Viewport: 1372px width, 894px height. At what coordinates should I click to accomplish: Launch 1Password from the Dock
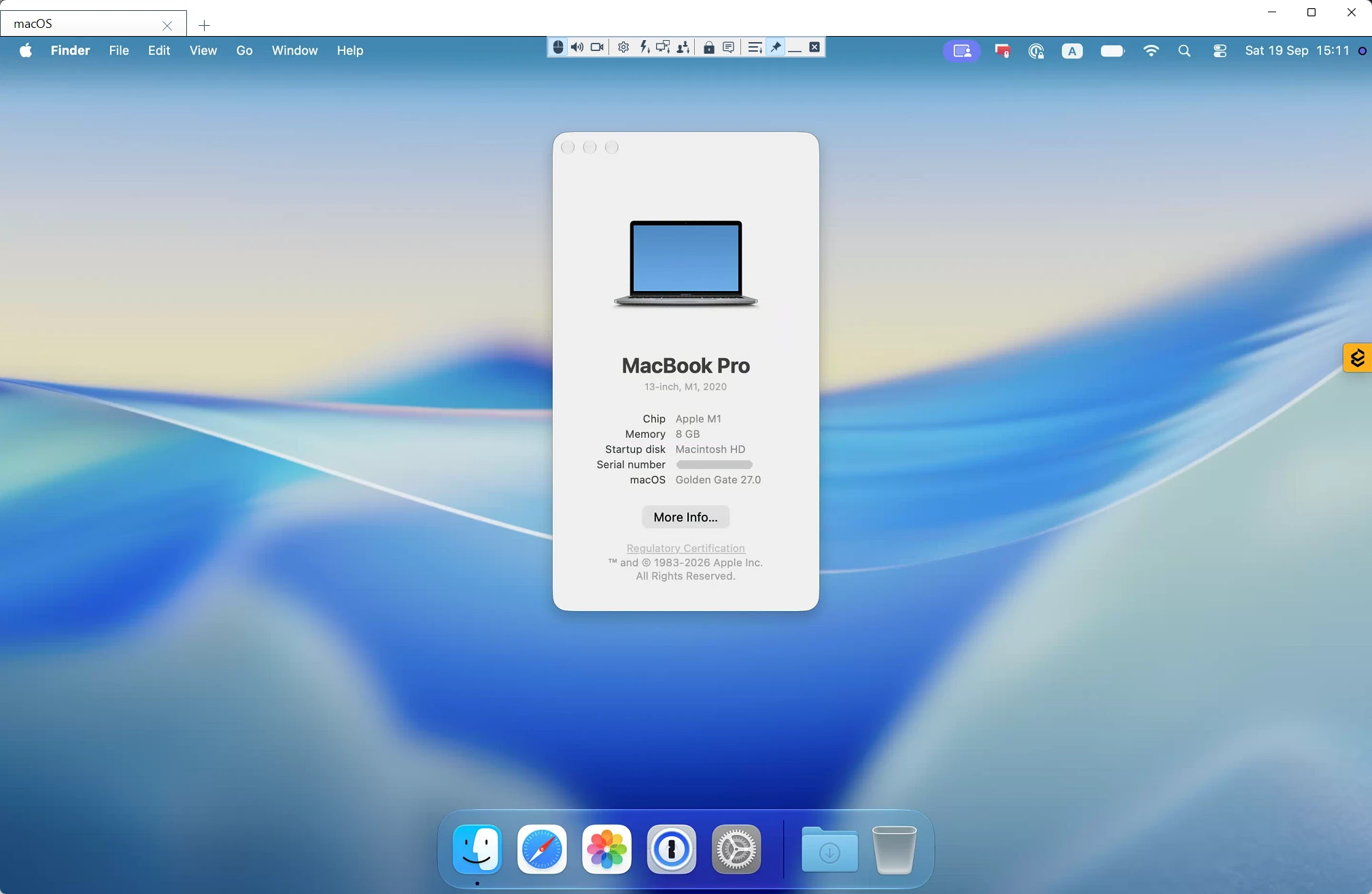(671, 849)
